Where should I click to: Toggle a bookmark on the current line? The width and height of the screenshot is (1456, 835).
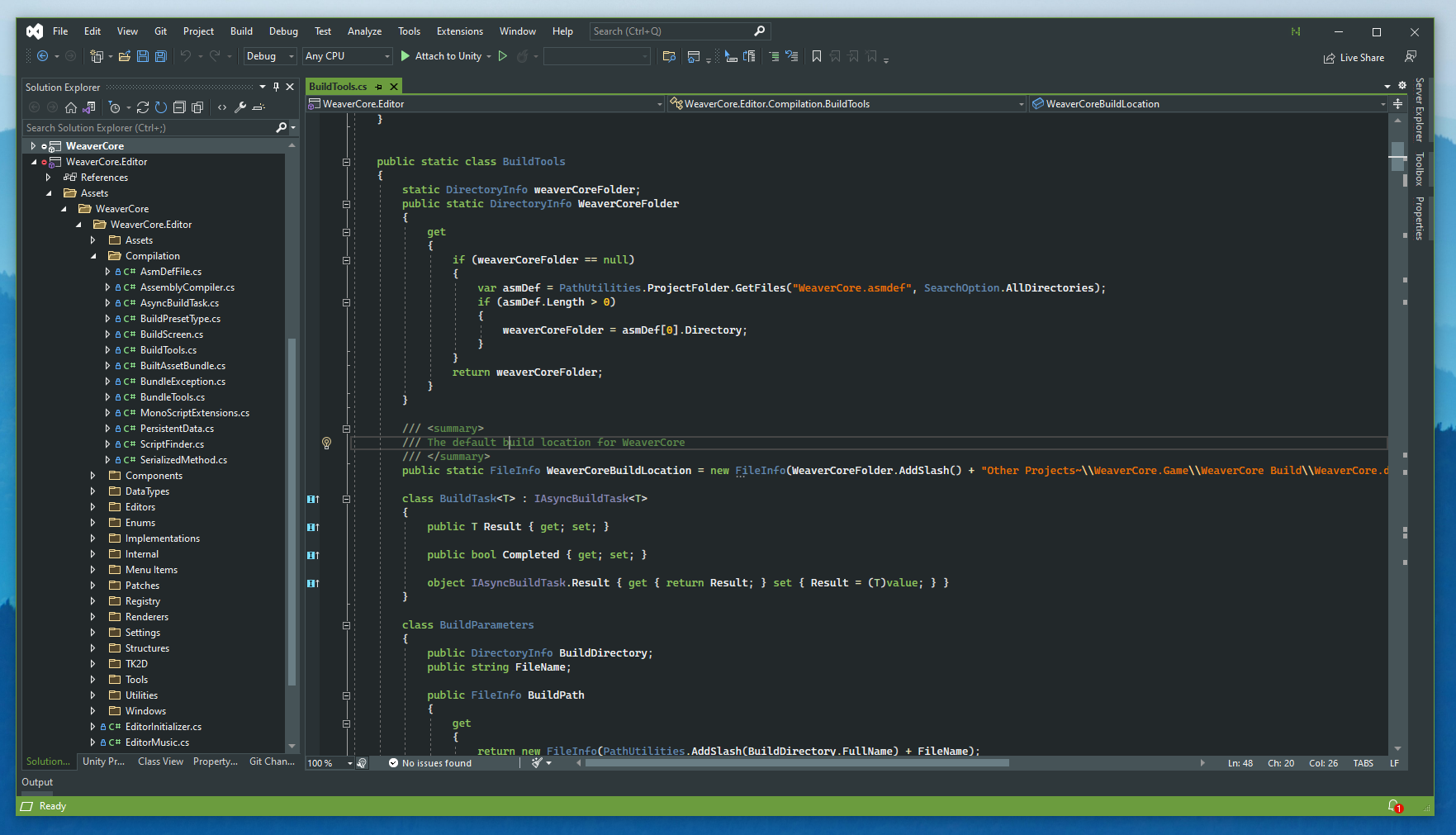click(x=817, y=56)
